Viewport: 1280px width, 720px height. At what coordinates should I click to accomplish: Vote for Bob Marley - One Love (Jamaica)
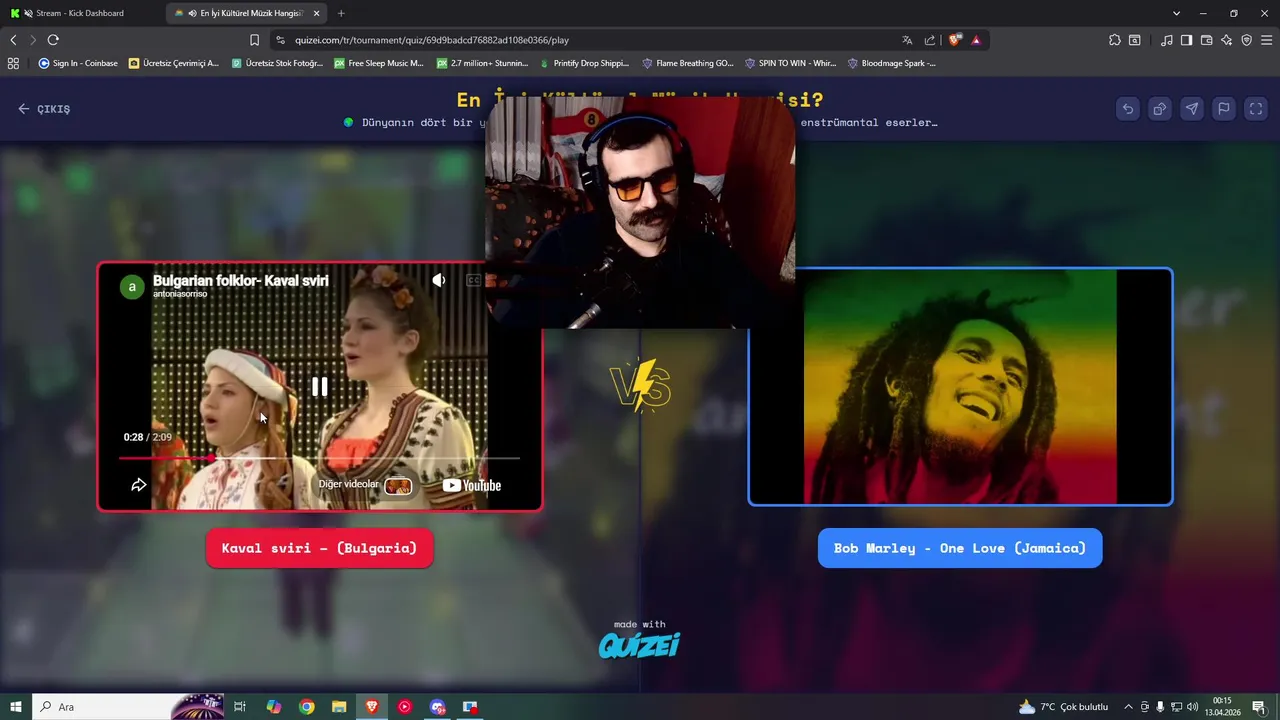click(x=960, y=548)
